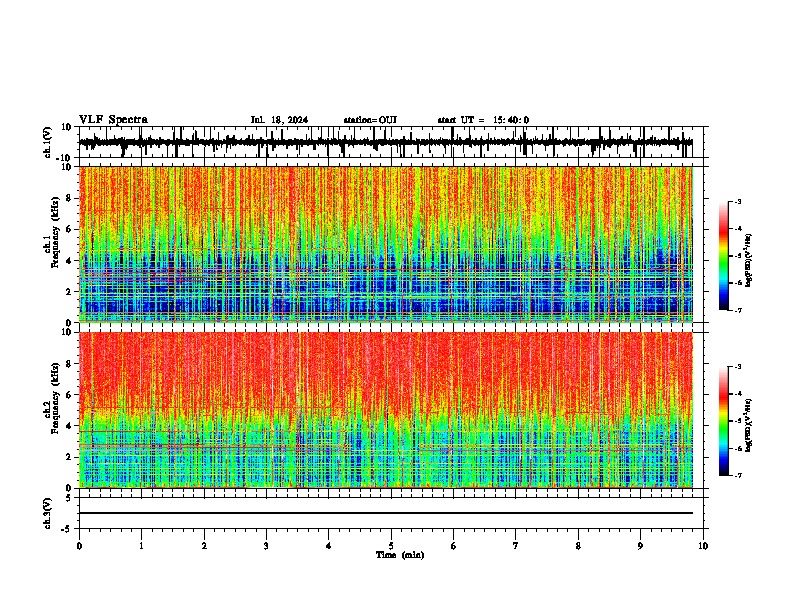Click the "6" kHz tick on ch.1 spectrogram

tap(69, 229)
